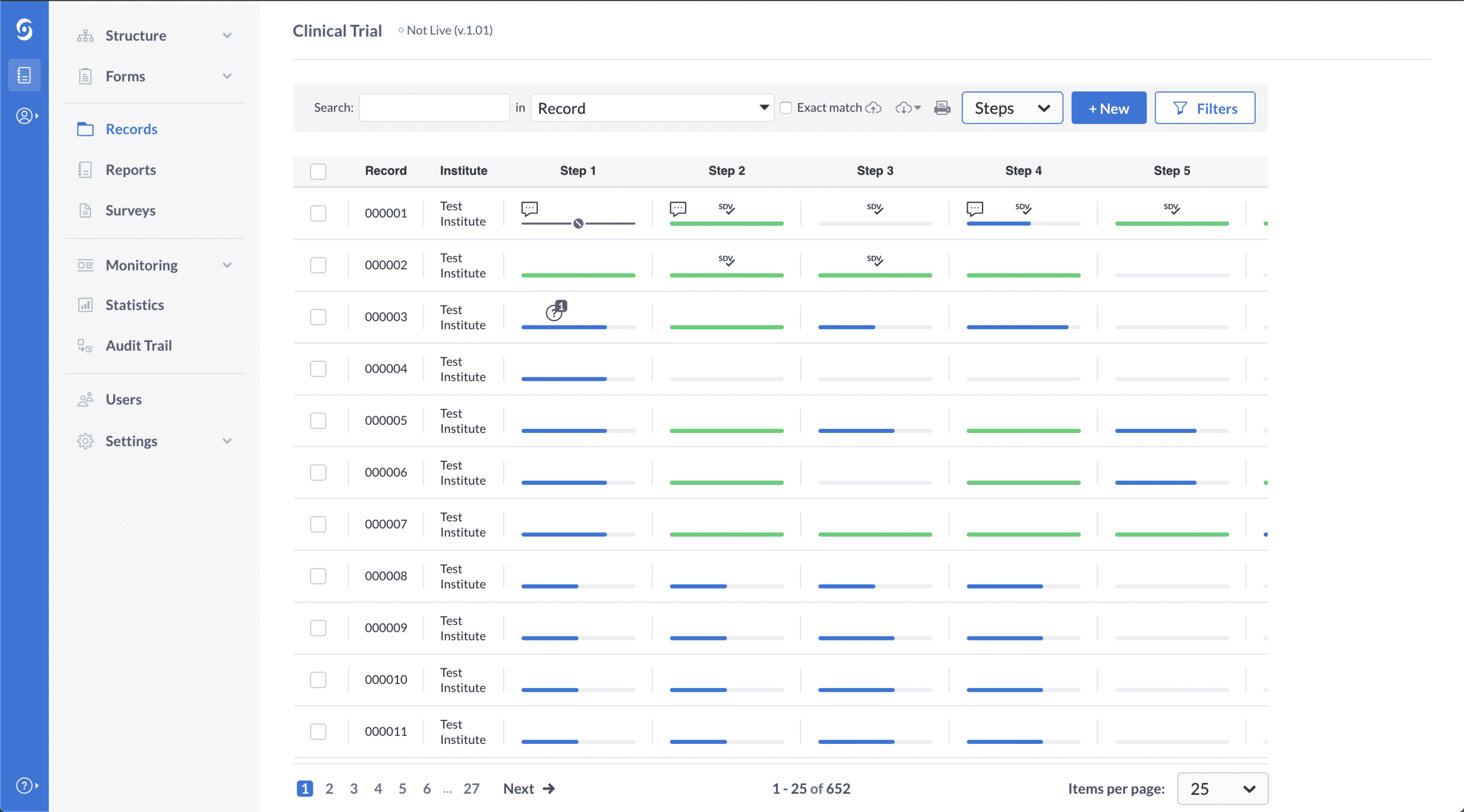Click the comment icon on record 000001 Step 1
This screenshot has height=812, width=1464.
coord(529,208)
